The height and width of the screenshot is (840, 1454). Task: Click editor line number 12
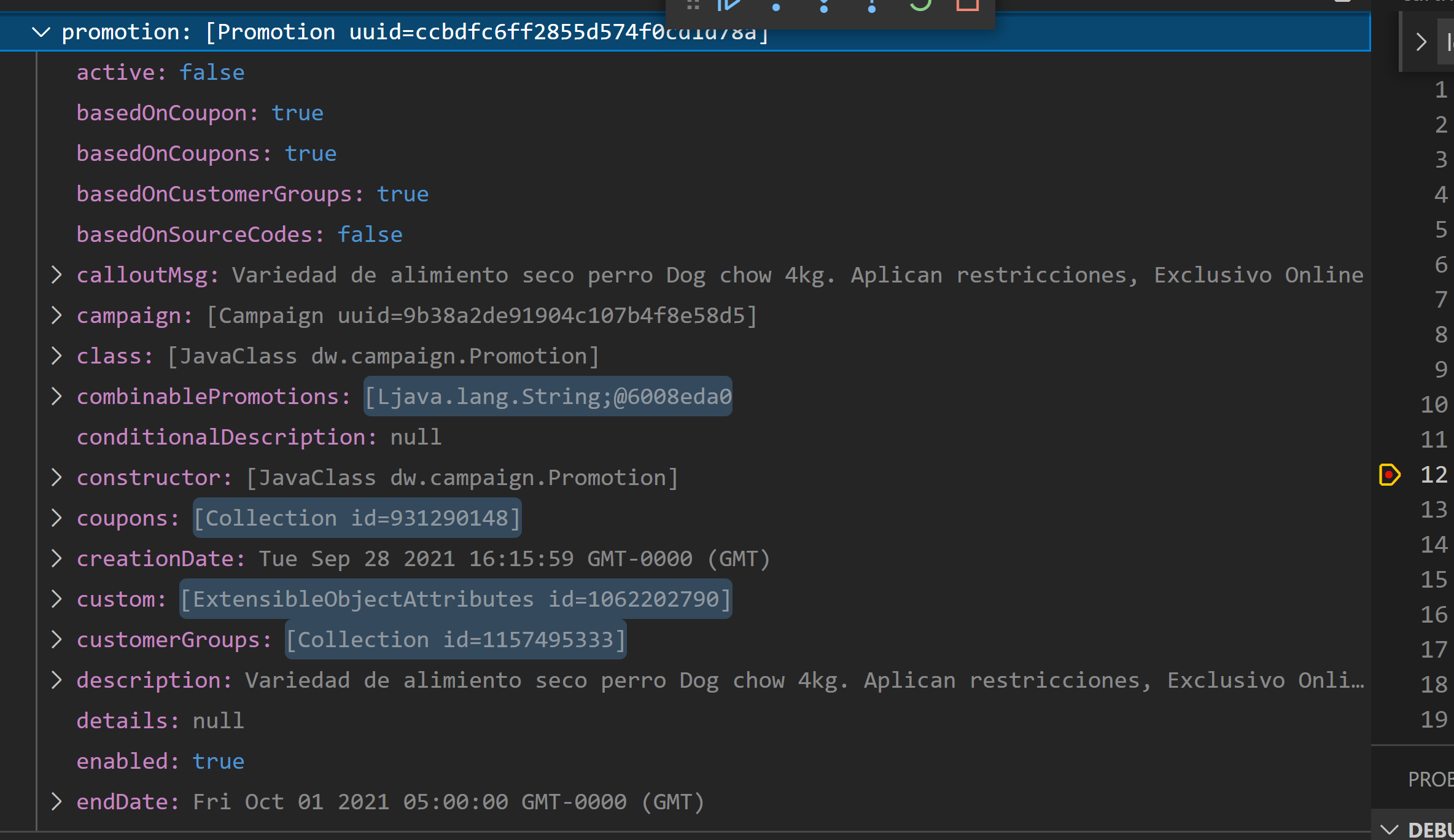click(x=1434, y=475)
